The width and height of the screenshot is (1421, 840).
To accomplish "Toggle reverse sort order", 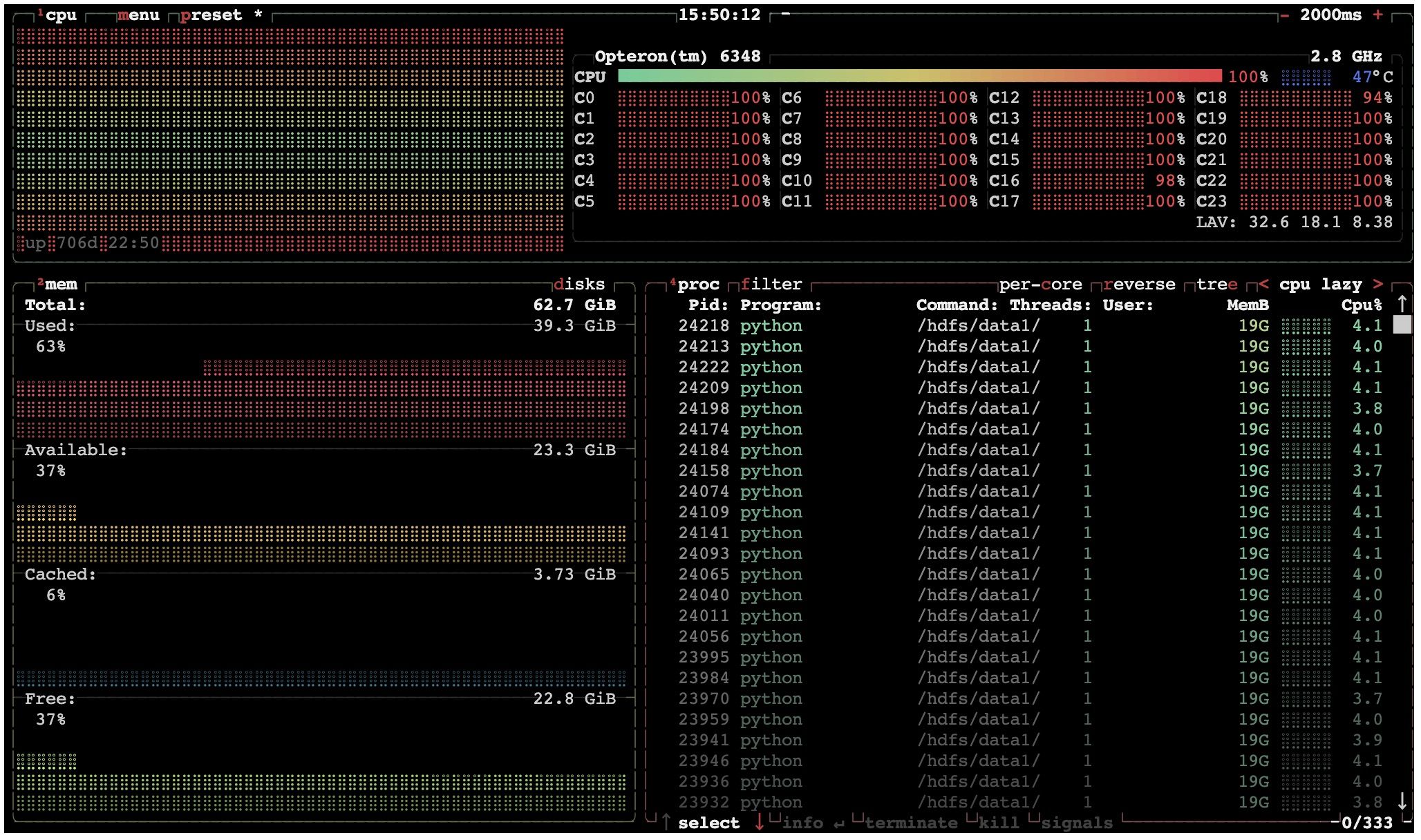I will [x=1139, y=285].
